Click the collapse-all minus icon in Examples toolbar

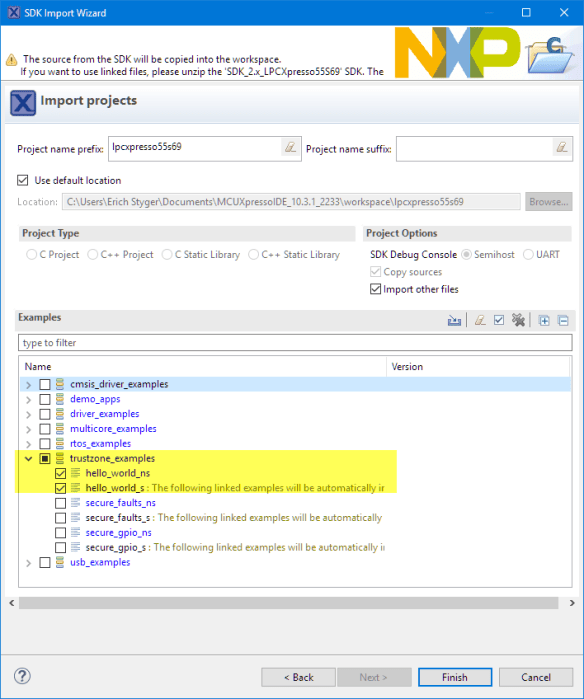pyautogui.click(x=563, y=321)
